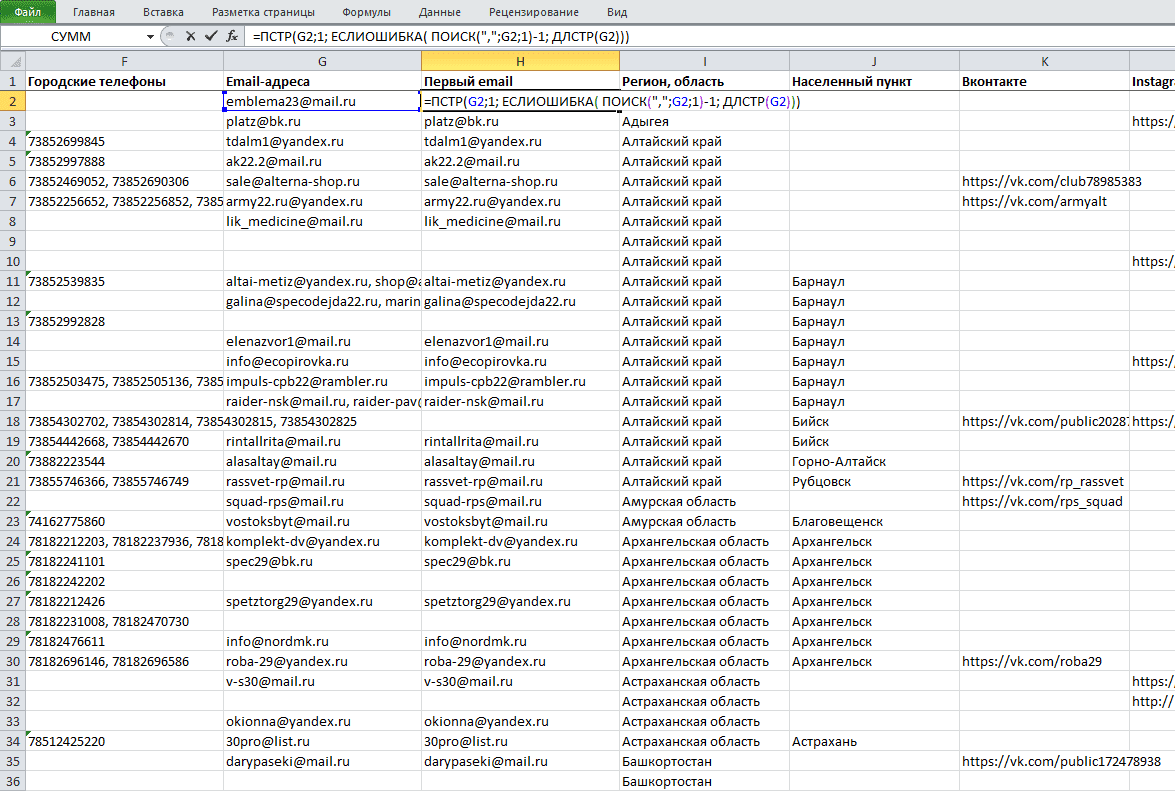The image size is (1175, 791).
Task: Select altai-metiz@yandex.ru in column H
Action: [520, 281]
